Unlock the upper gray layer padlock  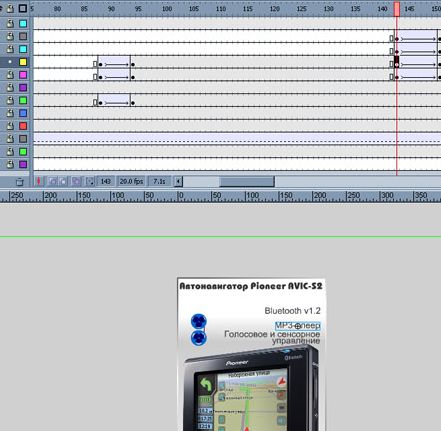click(x=10, y=36)
